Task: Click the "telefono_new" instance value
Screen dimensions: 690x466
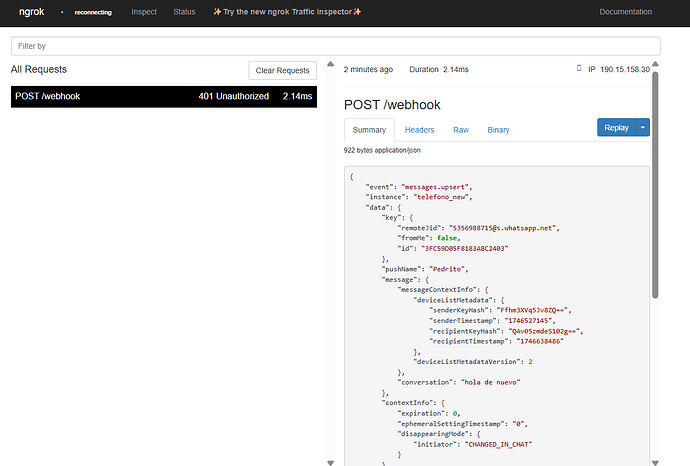Action: (442, 197)
